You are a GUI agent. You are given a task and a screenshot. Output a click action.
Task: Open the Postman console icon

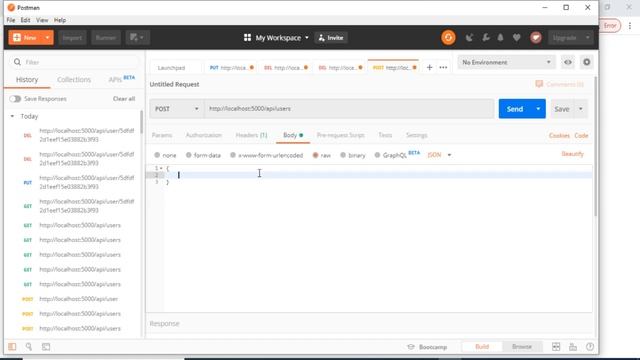[46, 347]
